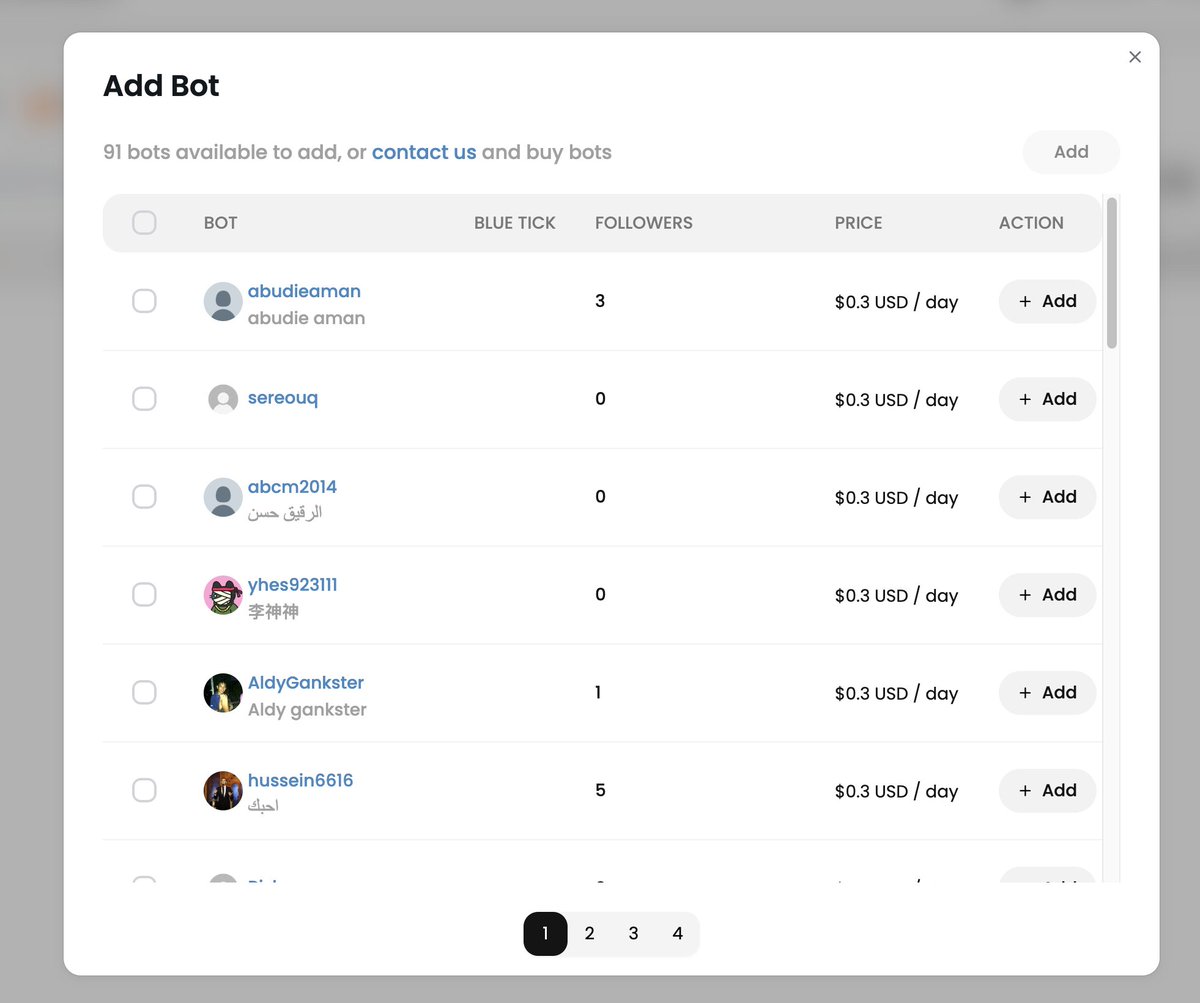Go to page 2 of the bot list

click(x=589, y=933)
